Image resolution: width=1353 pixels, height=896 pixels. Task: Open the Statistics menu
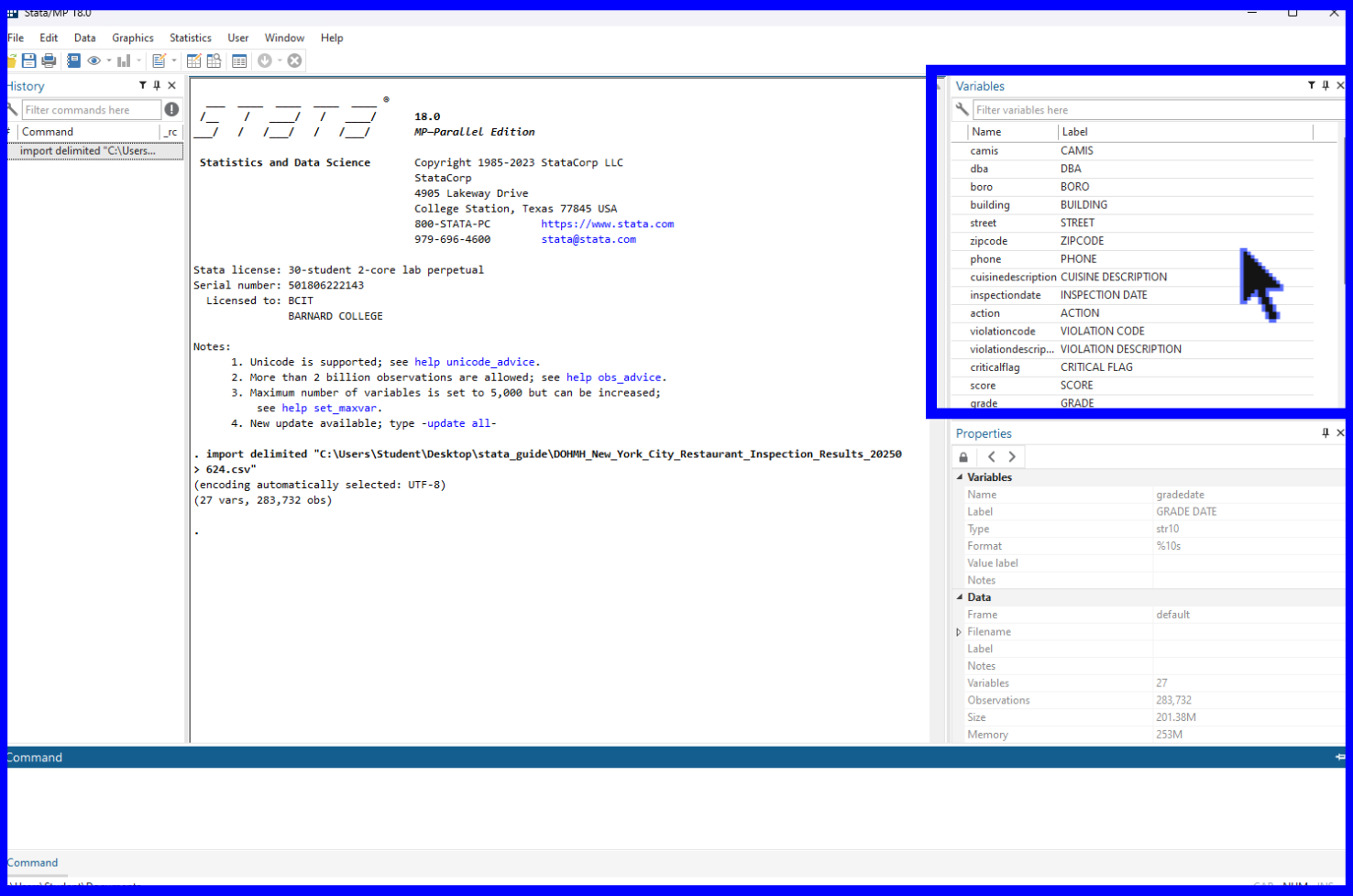[x=190, y=38]
